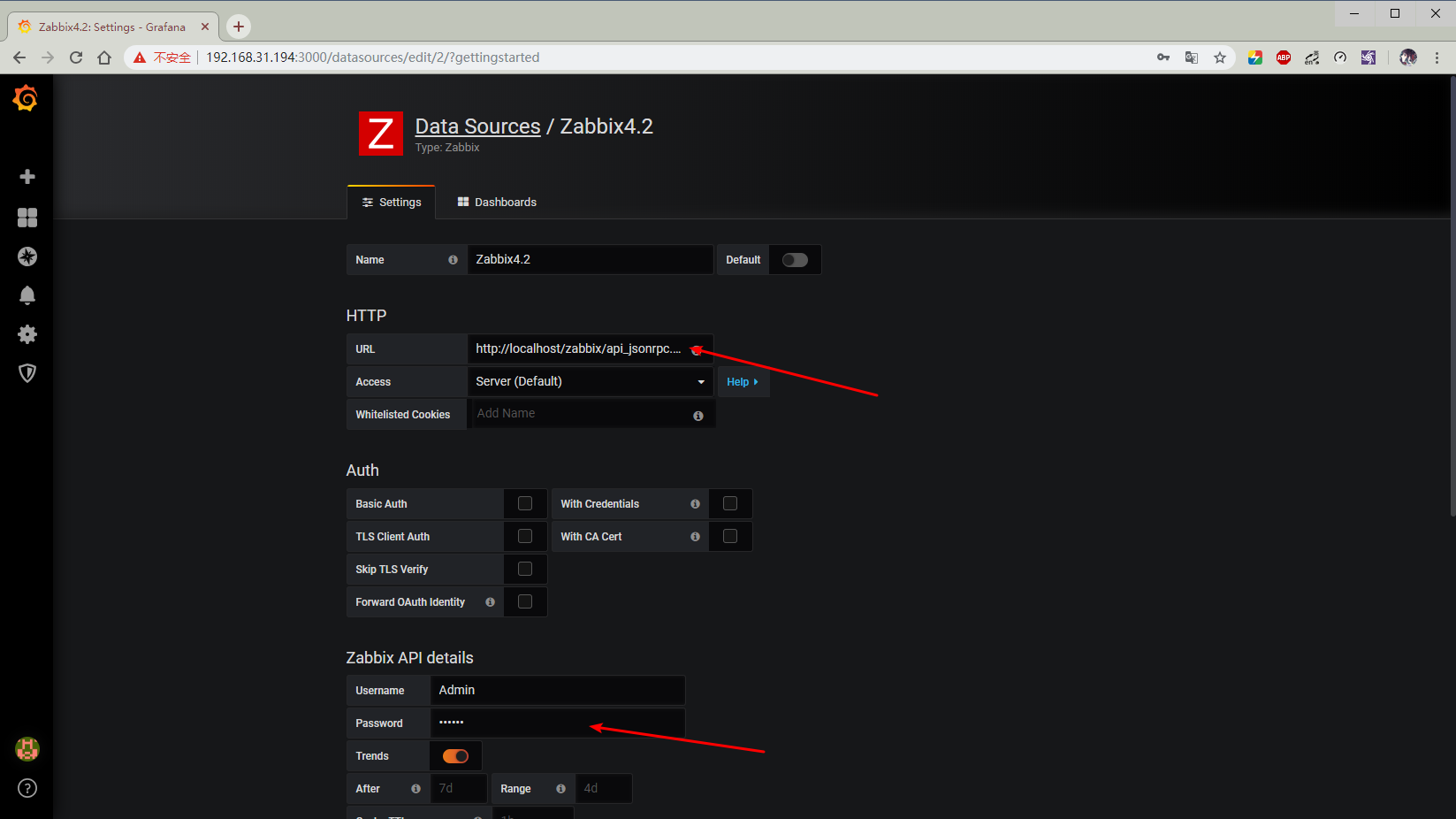Click the Whitelisted Cookies Add Name field
This screenshot has height=819, width=1456.
pyautogui.click(x=591, y=414)
